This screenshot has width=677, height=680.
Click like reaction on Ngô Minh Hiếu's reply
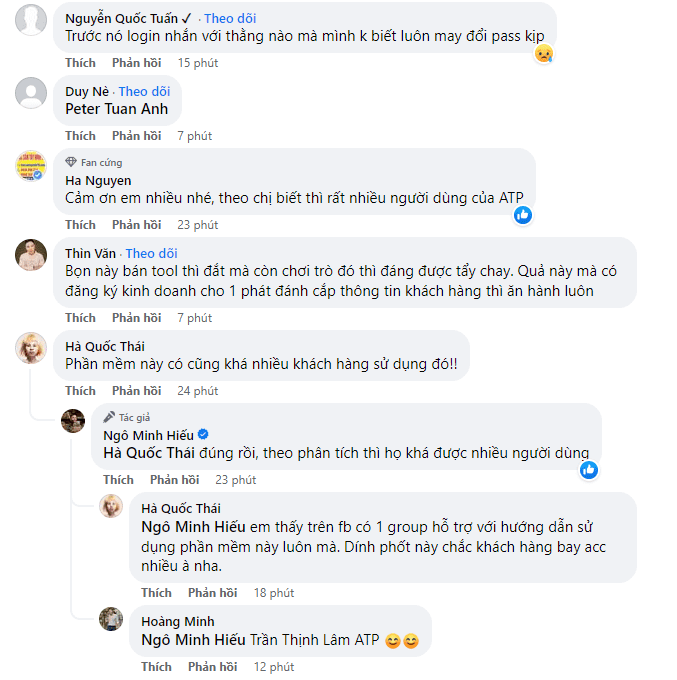[x=588, y=470]
